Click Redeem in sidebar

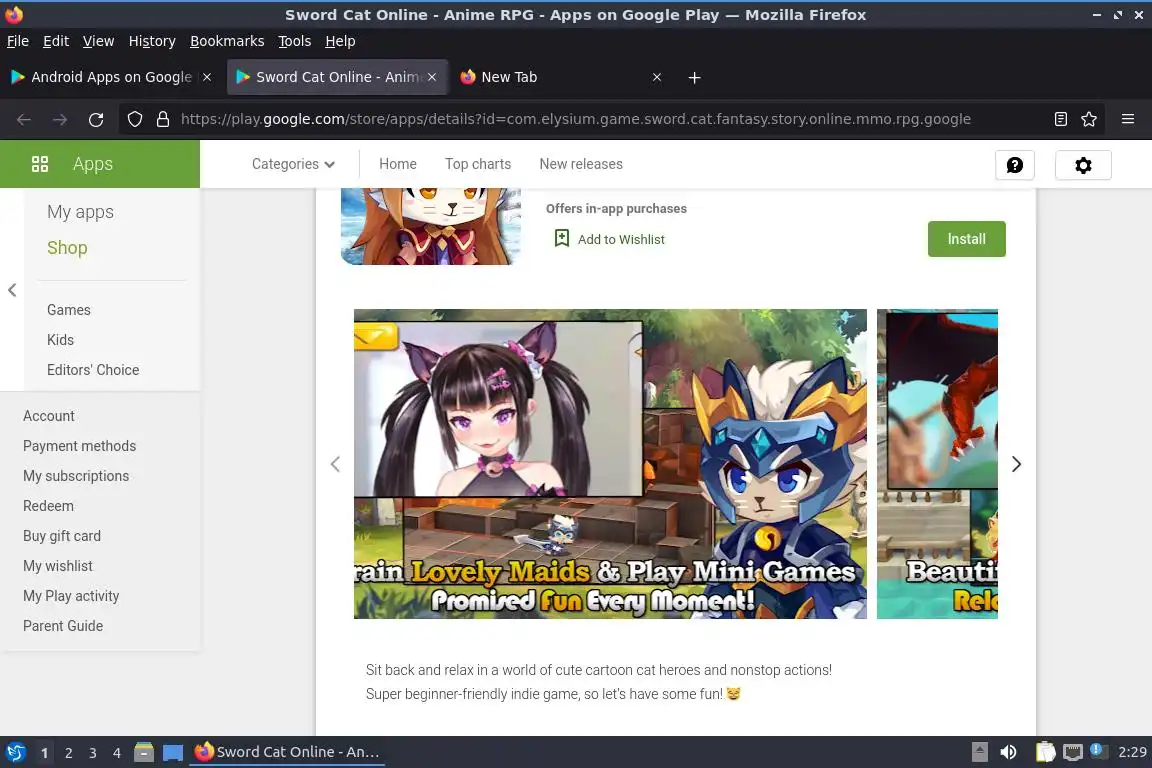coord(48,506)
